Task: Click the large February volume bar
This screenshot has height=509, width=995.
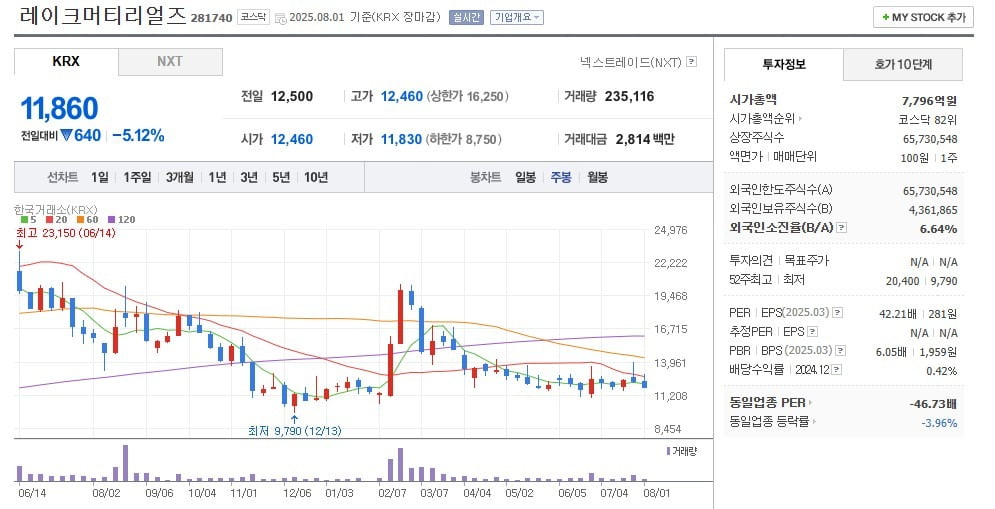Action: click(400, 465)
